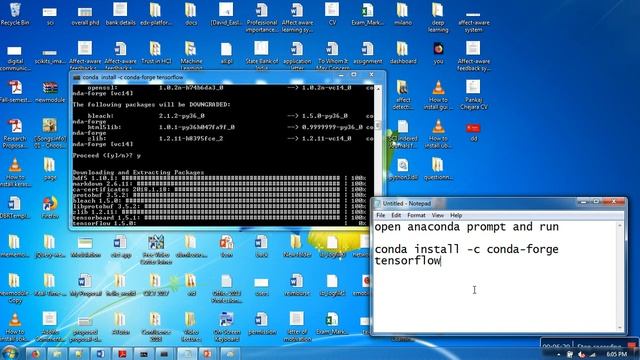
Task: Open the Edit menu in Notepad
Action: (396, 215)
